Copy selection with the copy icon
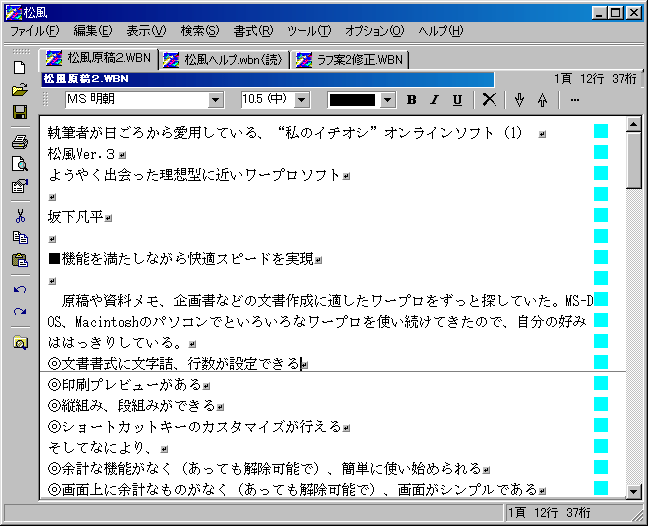The width and height of the screenshot is (648, 526). pos(19,238)
